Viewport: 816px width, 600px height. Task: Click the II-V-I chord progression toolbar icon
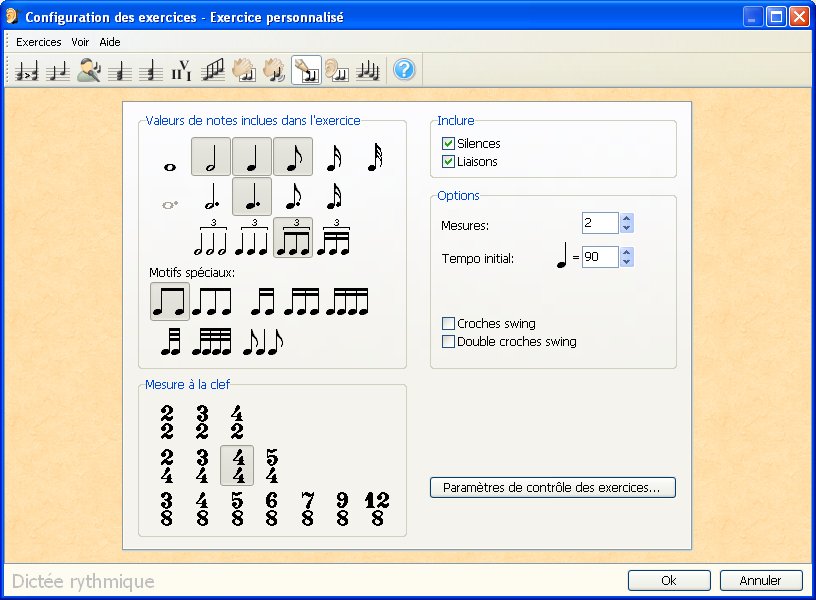tap(181, 70)
